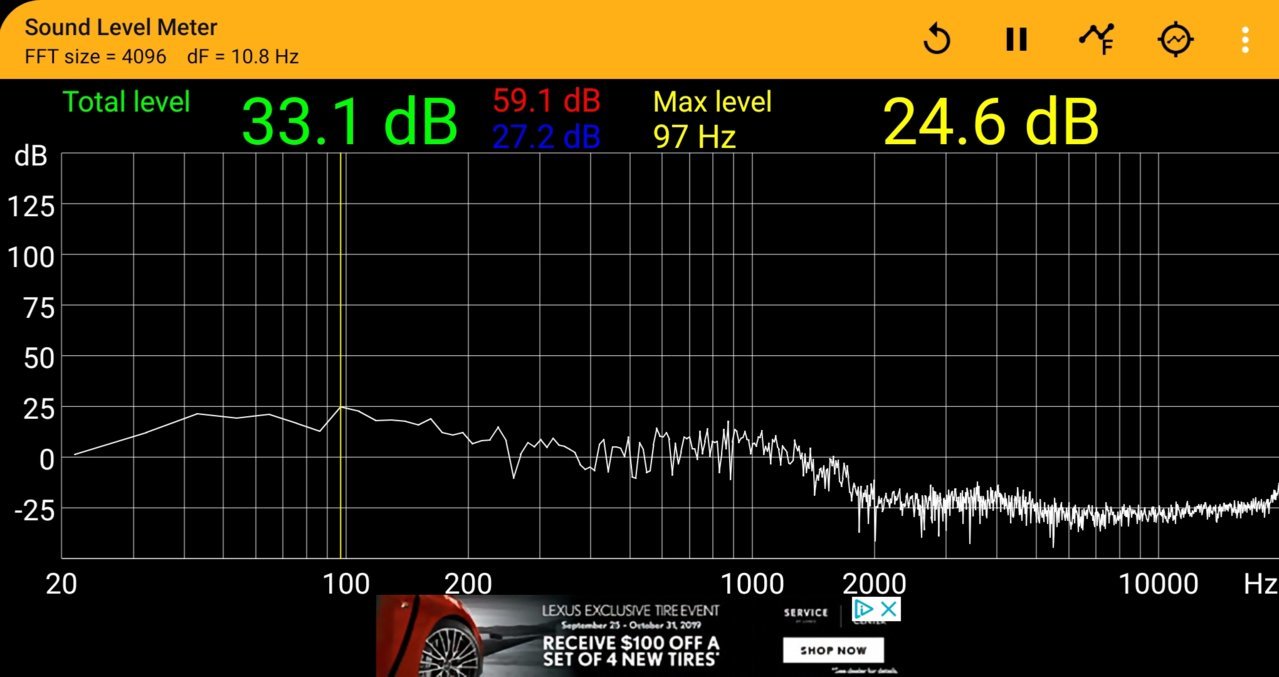Image resolution: width=1279 pixels, height=677 pixels.
Task: Click the 'FFT size = 4096' text
Action: pyautogui.click(x=95, y=56)
